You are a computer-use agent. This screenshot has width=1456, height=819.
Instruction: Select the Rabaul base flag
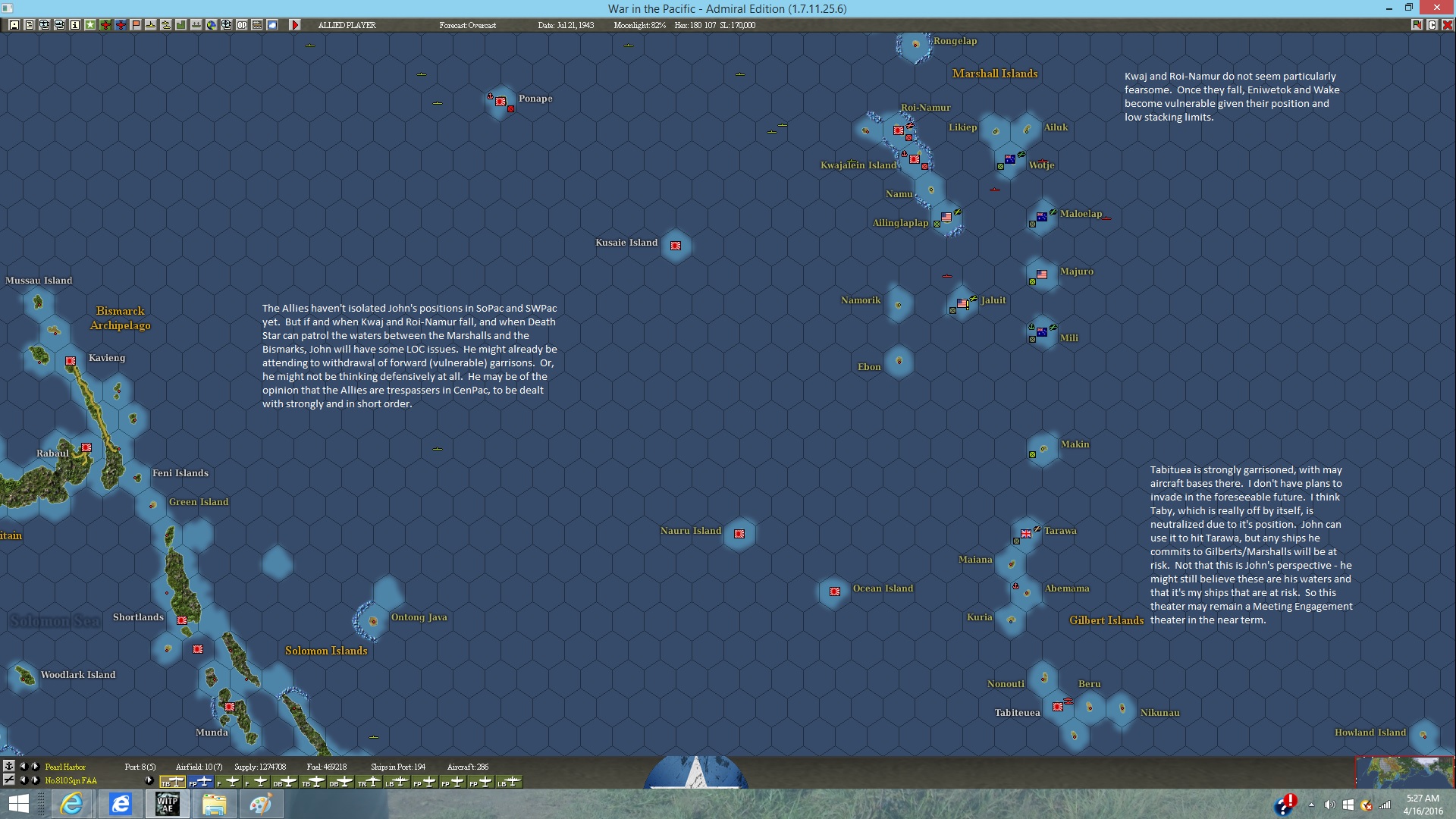[x=86, y=447]
